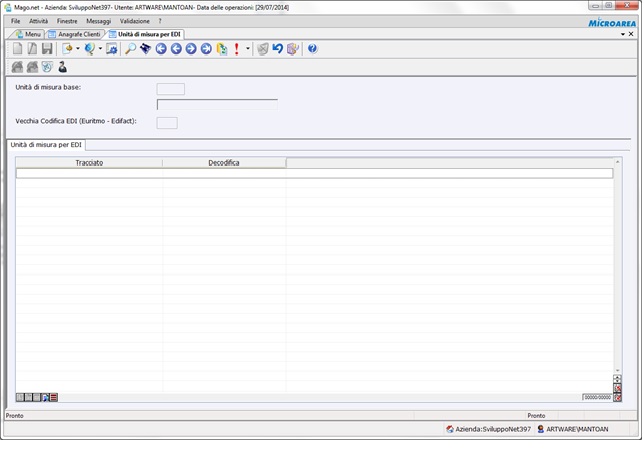Viewport: 644px width, 452px height.
Task: Click the user figure icon in second toolbar
Action: coord(62,67)
